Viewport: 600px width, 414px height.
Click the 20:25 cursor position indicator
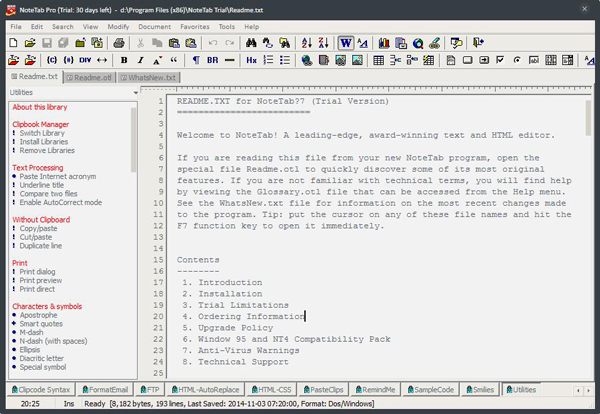click(x=30, y=404)
